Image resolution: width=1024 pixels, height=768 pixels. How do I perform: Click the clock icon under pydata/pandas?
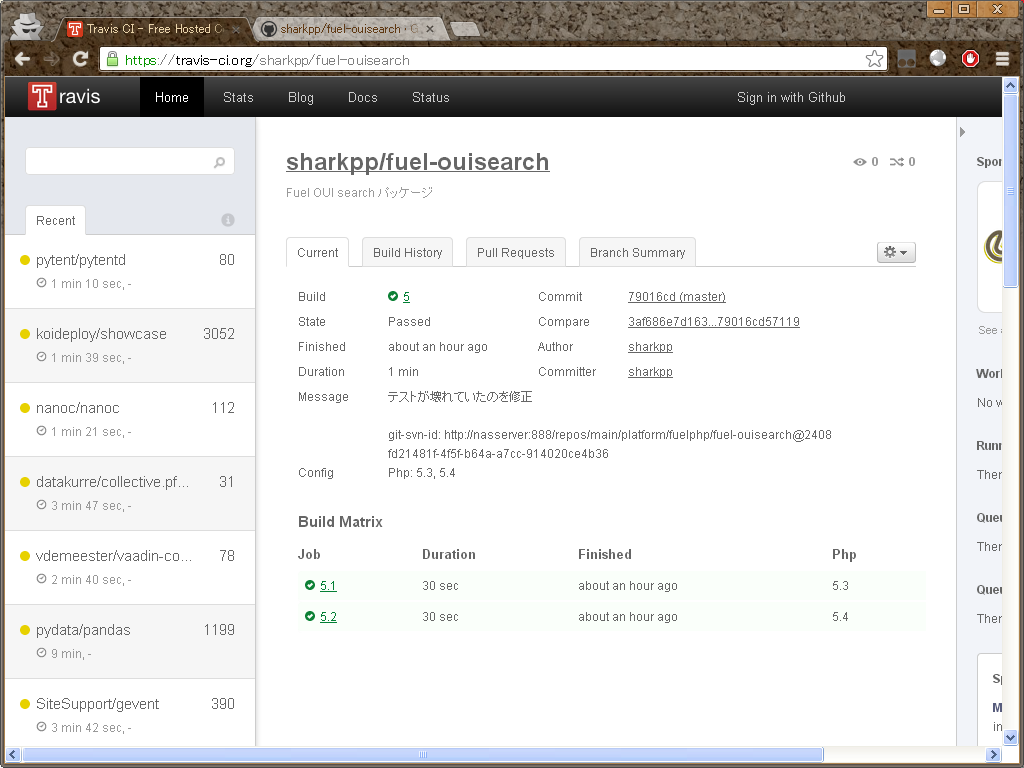pyautogui.click(x=41, y=653)
